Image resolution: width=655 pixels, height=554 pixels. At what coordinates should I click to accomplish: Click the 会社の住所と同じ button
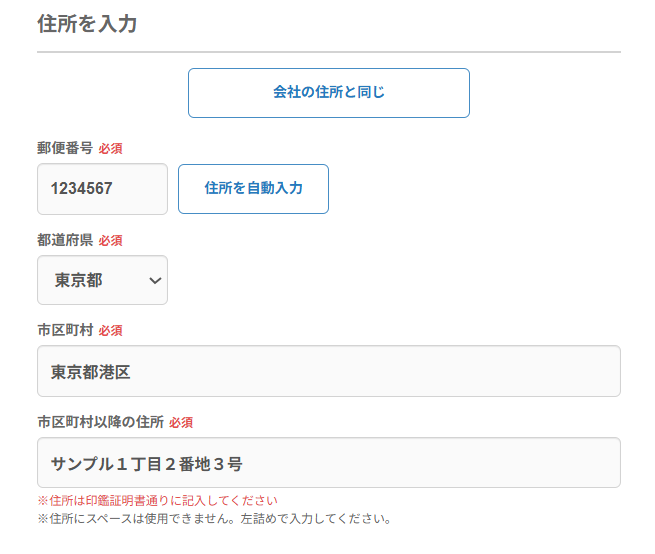tap(328, 93)
